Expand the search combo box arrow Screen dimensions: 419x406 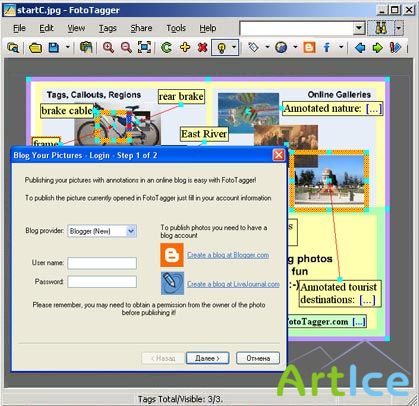click(359, 28)
